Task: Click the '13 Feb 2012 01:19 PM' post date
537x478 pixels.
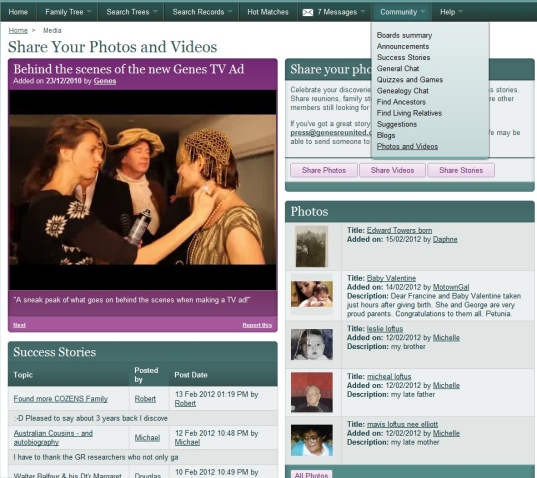Action: click(211, 394)
